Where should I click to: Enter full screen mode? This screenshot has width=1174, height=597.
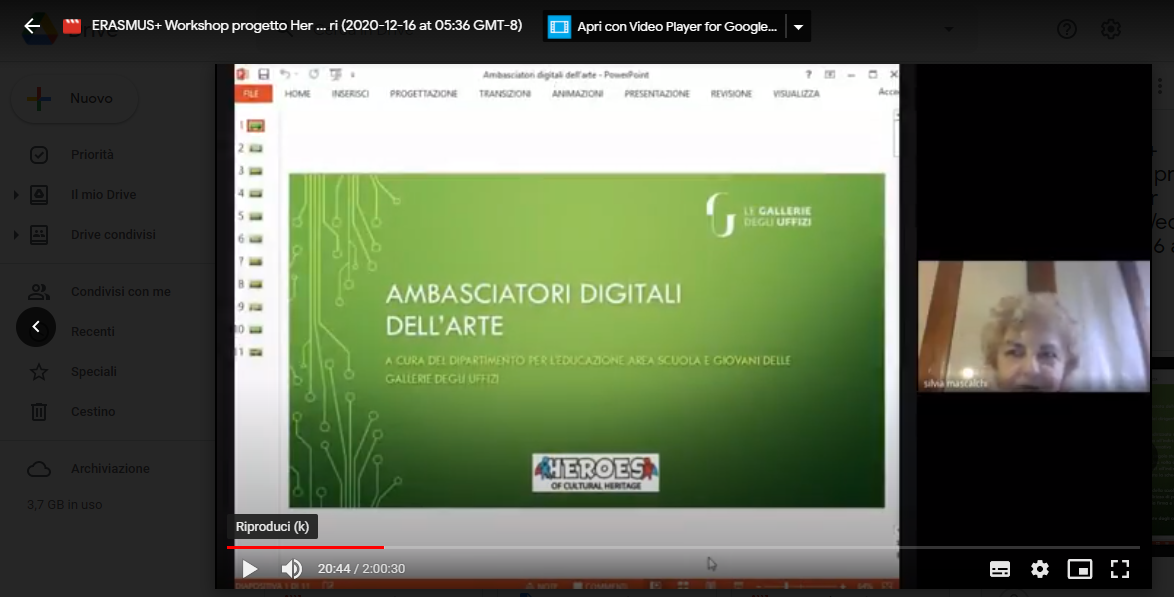tap(1120, 569)
